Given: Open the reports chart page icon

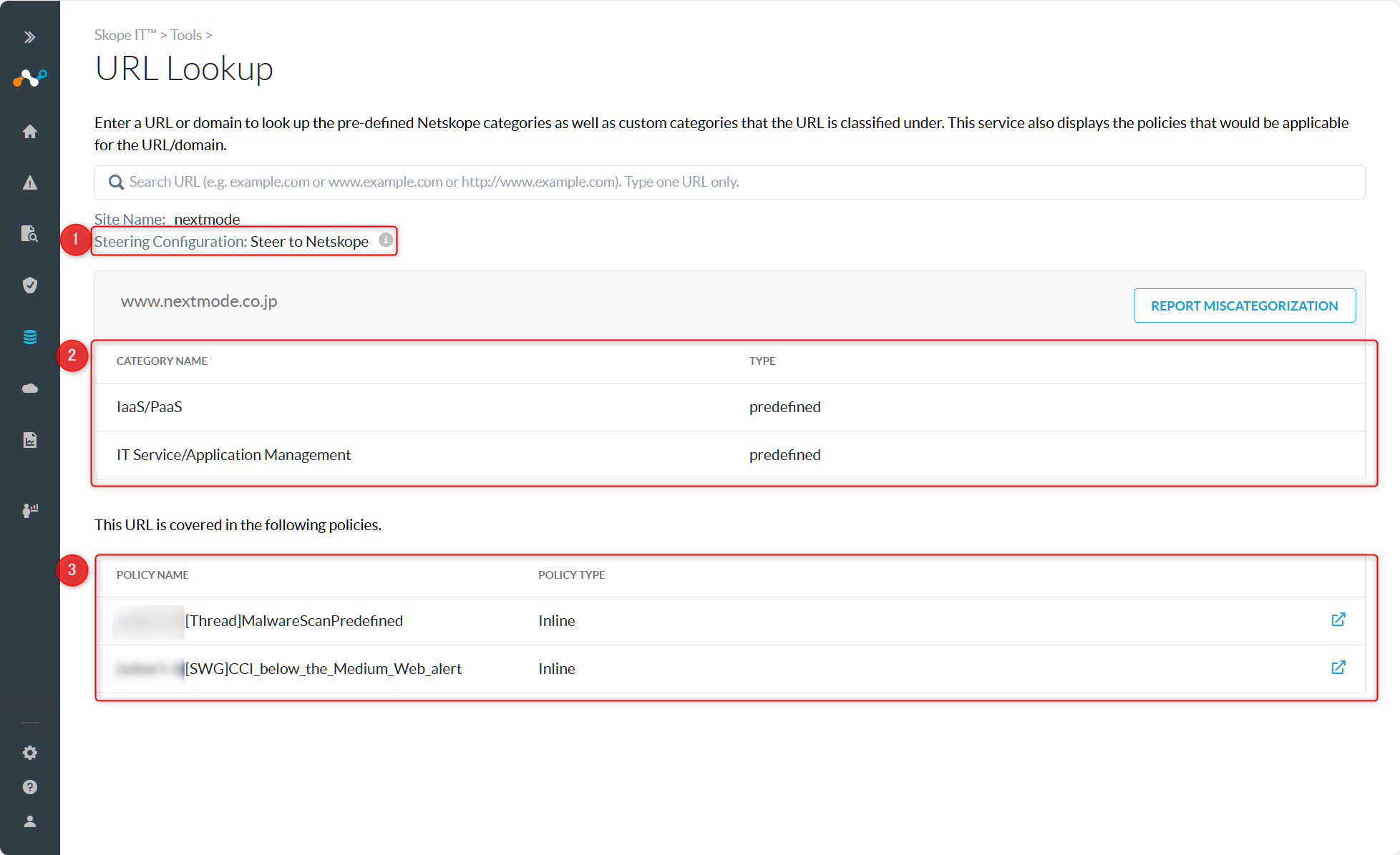Looking at the screenshot, I should (30, 440).
